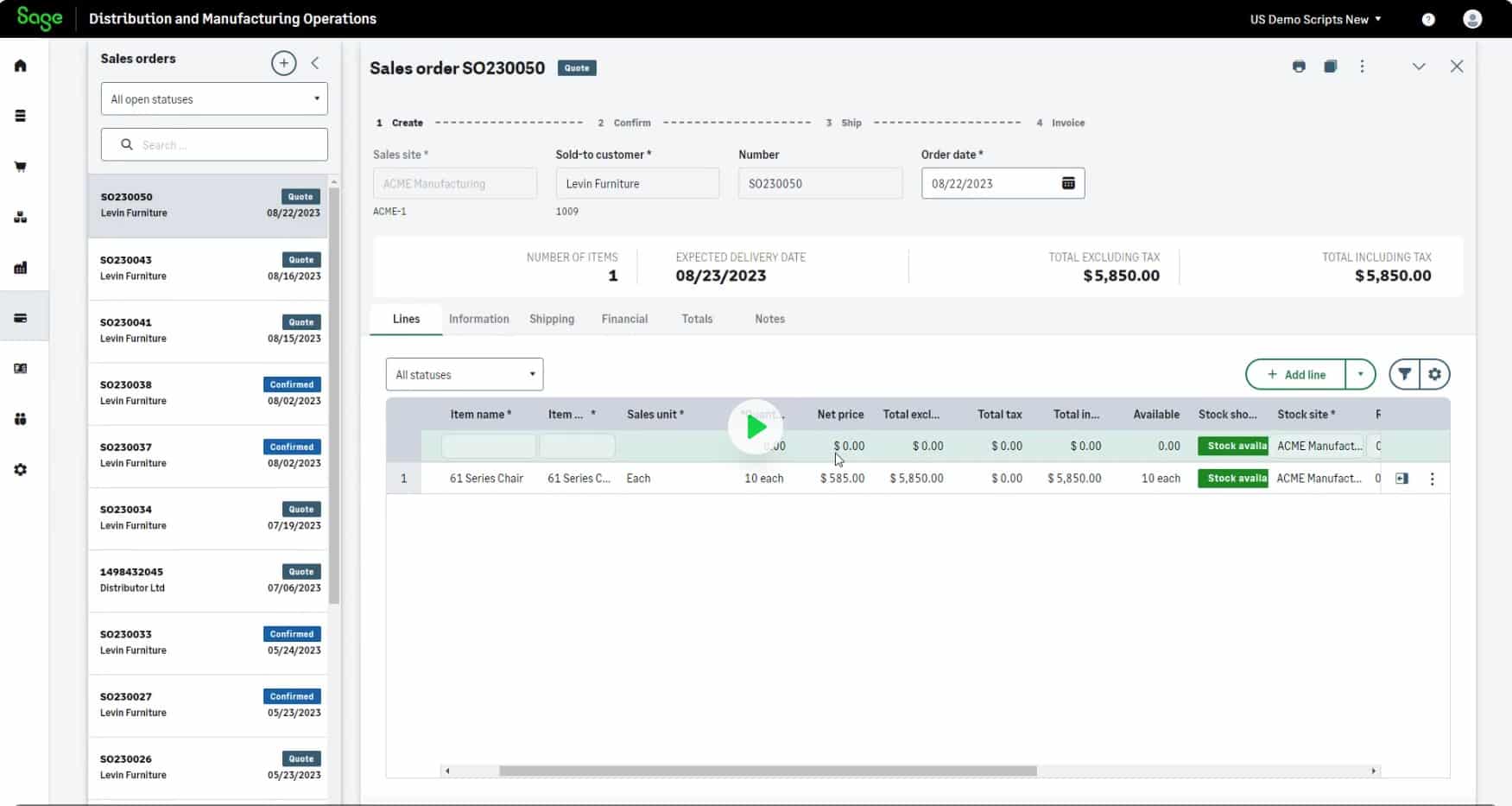Select the sales card icon in sidebar
The image size is (1512, 806).
(x=21, y=318)
